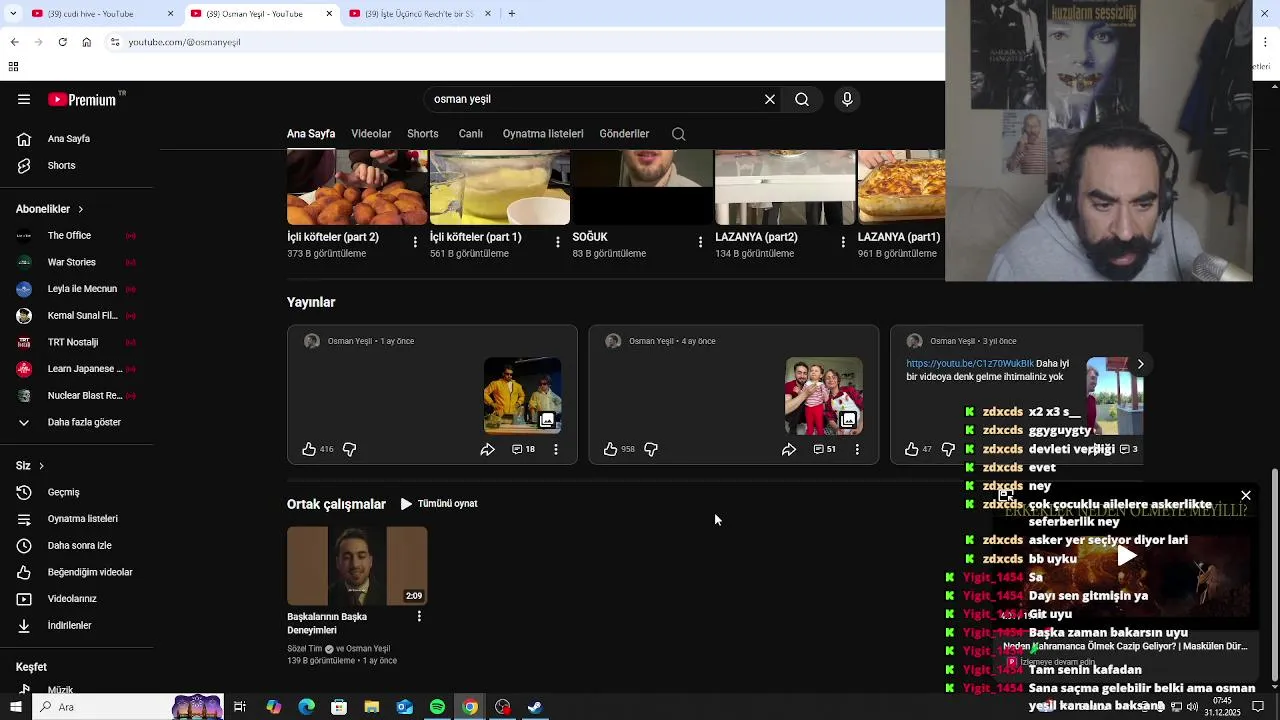Open comments on post with 18 comments
The image size is (1280, 720).
click(x=523, y=449)
